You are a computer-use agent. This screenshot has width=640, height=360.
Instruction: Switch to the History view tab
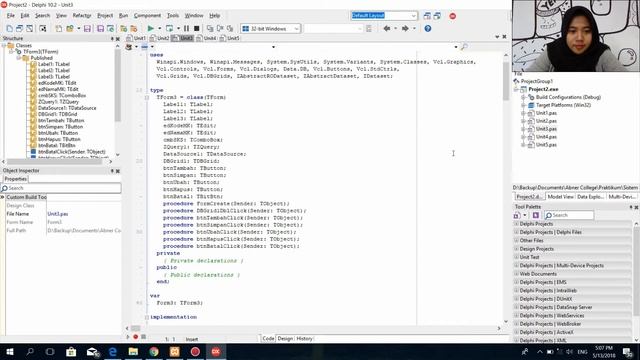click(x=304, y=338)
